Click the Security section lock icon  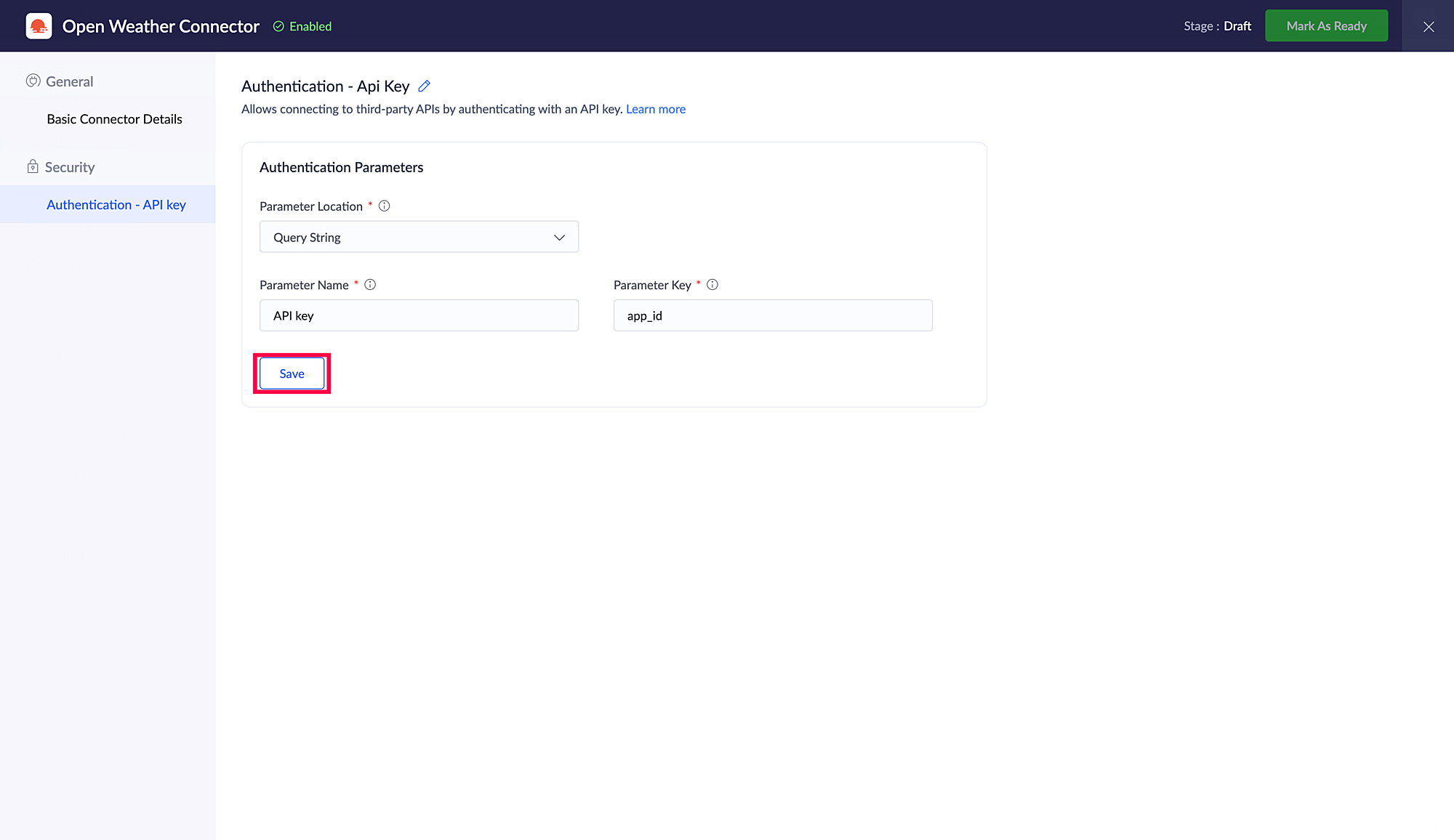(33, 167)
